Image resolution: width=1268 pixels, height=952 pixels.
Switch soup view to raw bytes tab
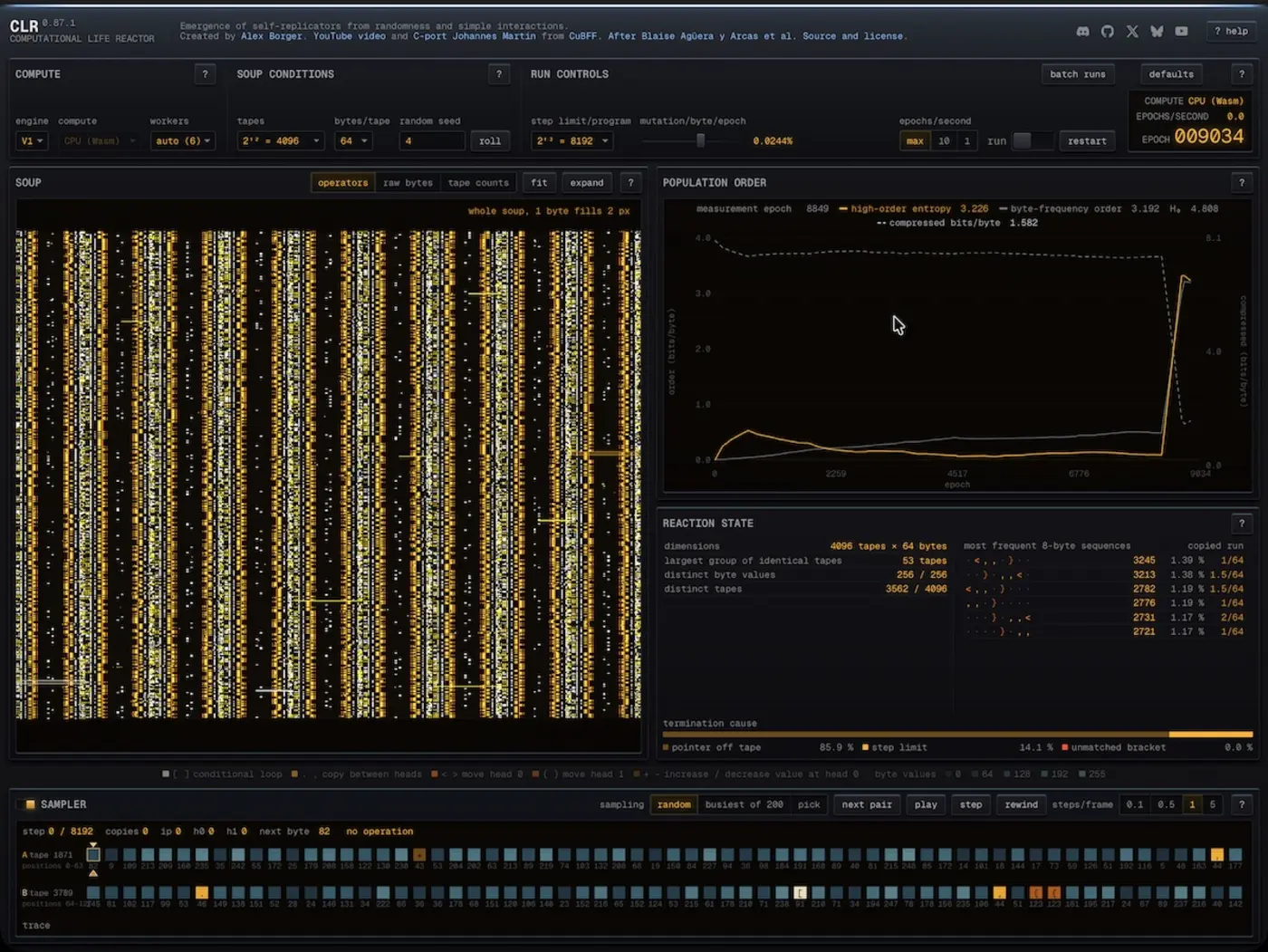coord(408,183)
